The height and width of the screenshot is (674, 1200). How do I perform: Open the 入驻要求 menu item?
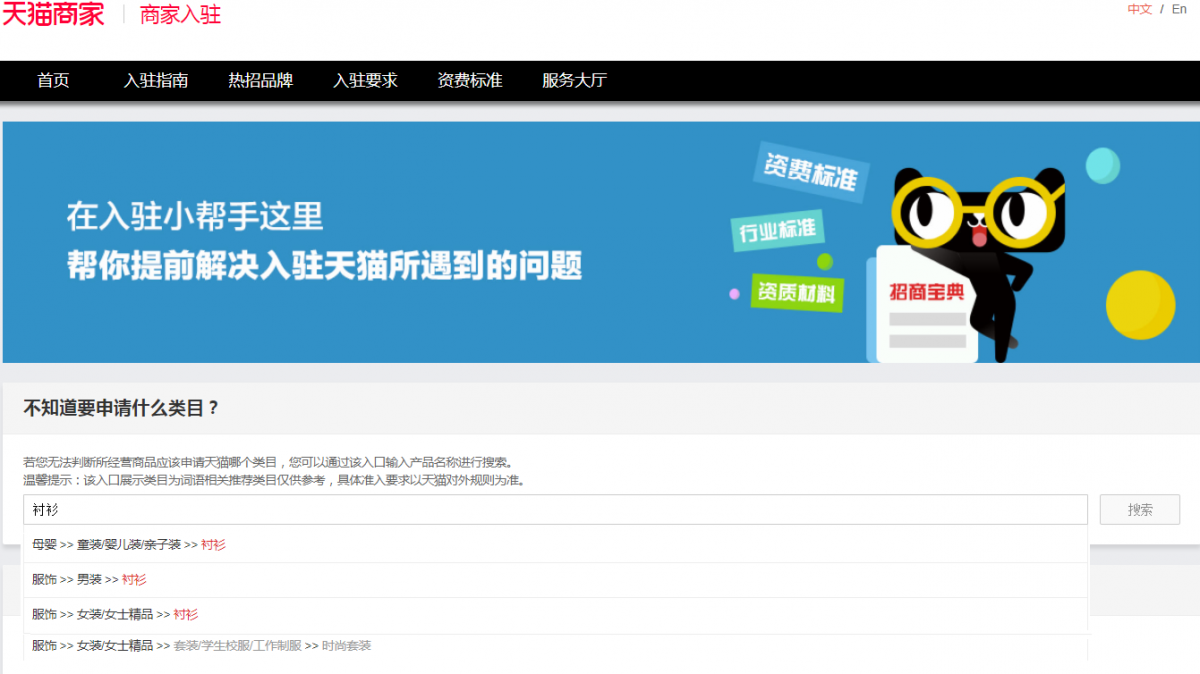365,81
